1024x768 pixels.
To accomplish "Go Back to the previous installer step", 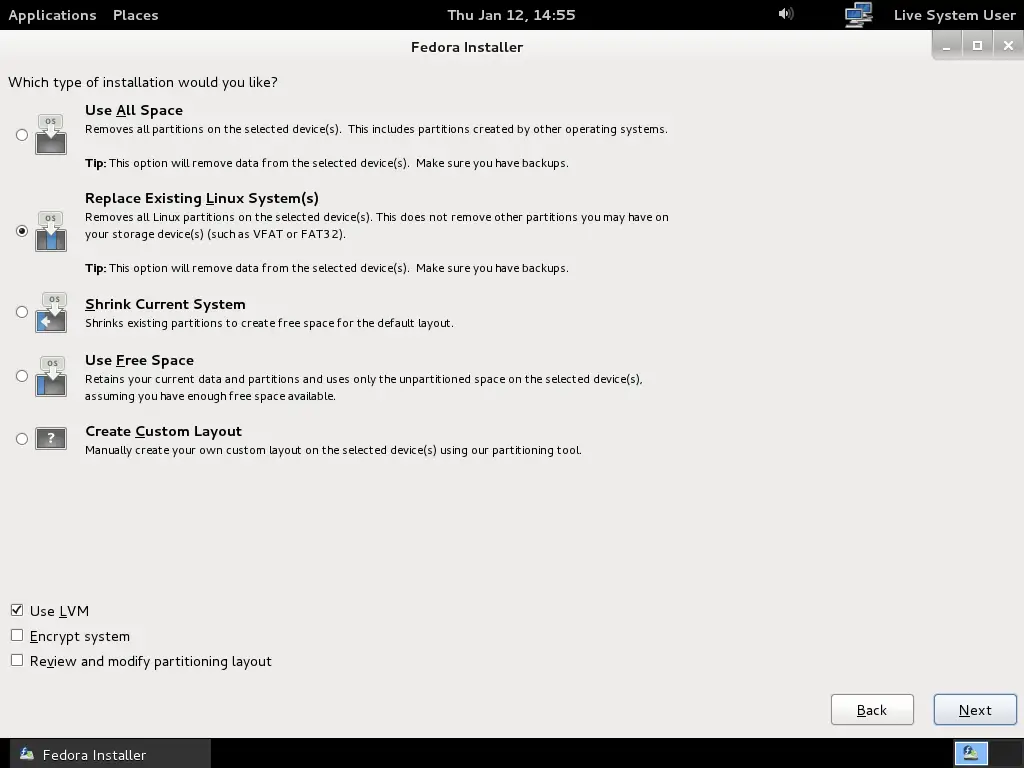I will [x=872, y=710].
